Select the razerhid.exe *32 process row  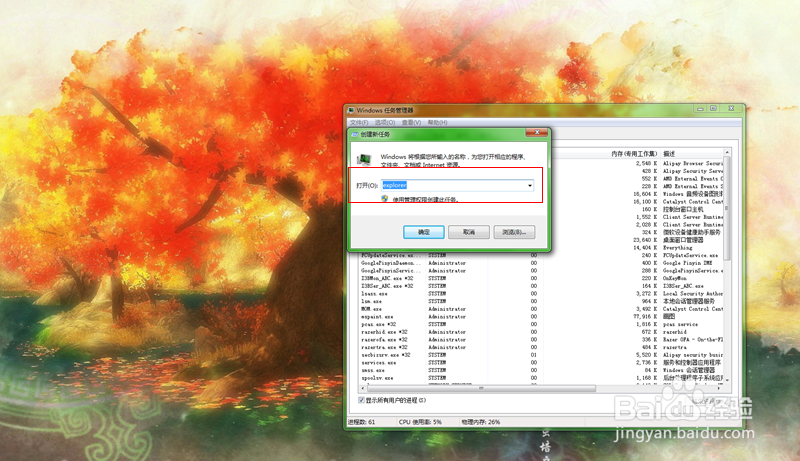tap(541, 332)
